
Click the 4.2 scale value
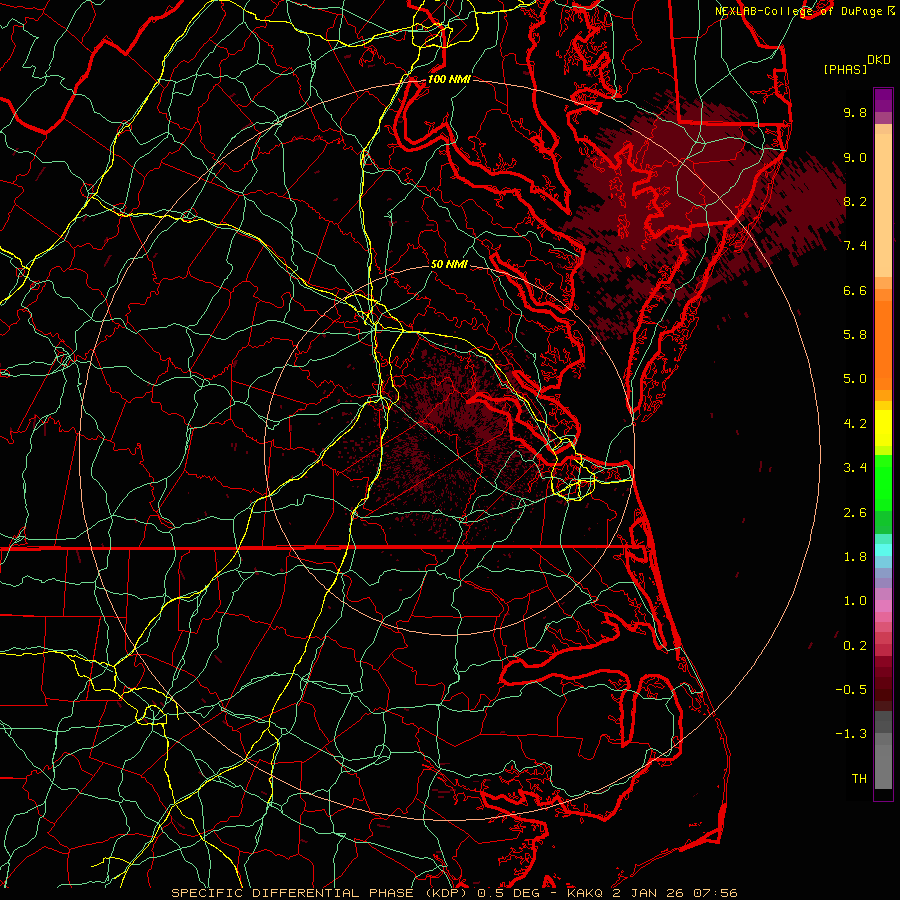click(x=855, y=424)
